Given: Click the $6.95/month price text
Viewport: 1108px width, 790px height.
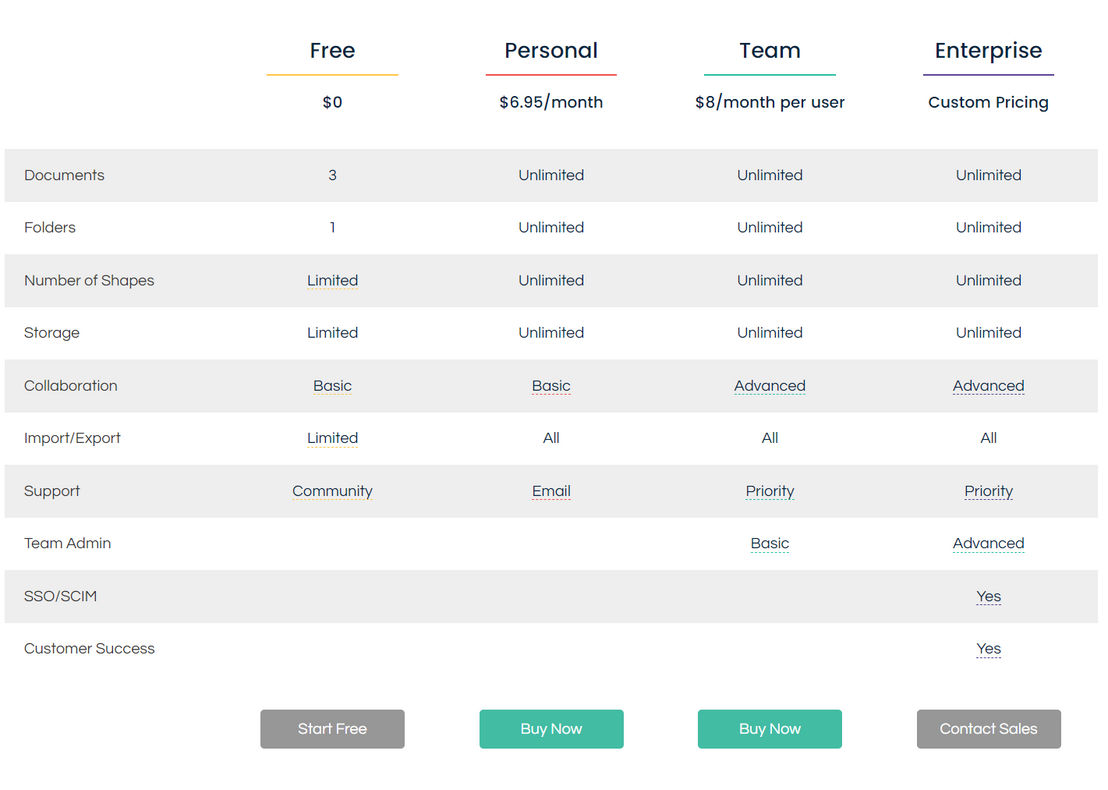Looking at the screenshot, I should 551,102.
